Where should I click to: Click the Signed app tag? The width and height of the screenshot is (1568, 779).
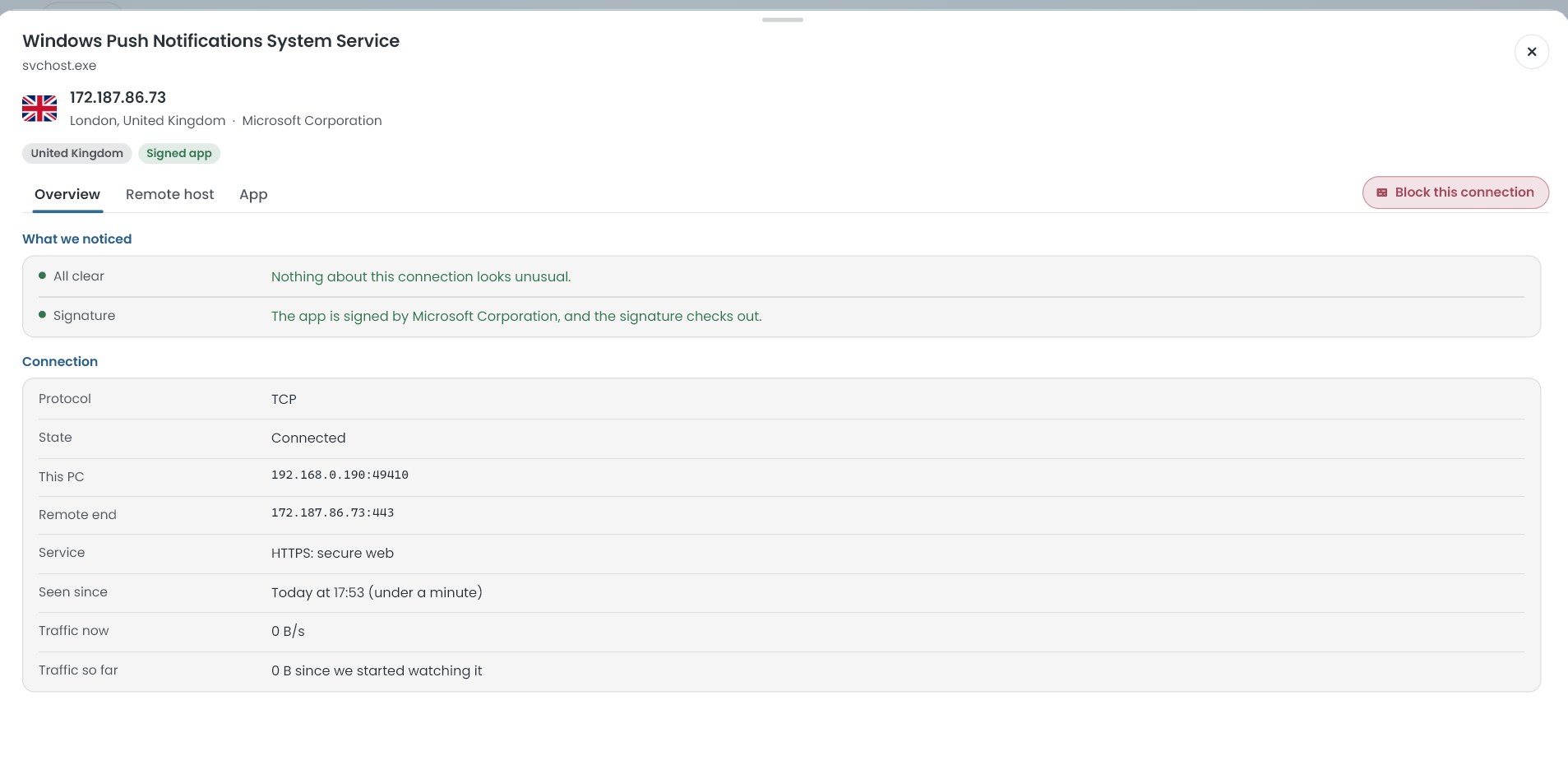coord(179,154)
